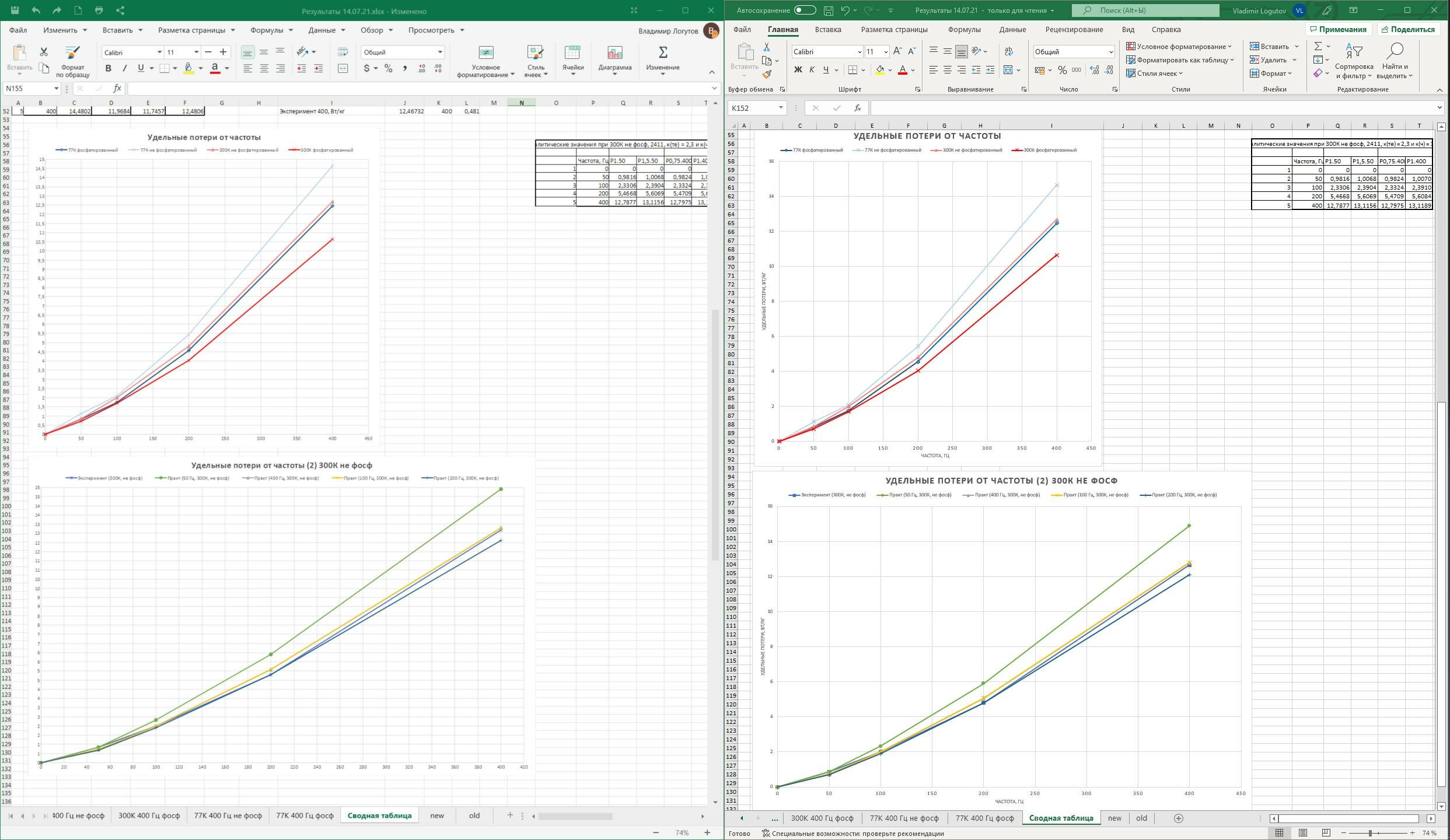Click search box Поиск in right title bar
The width and height of the screenshot is (1450, 840).
(x=1145, y=10)
